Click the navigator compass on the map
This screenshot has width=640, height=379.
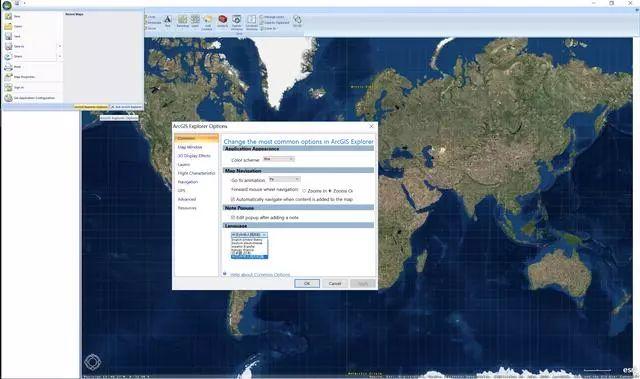tap(93, 362)
